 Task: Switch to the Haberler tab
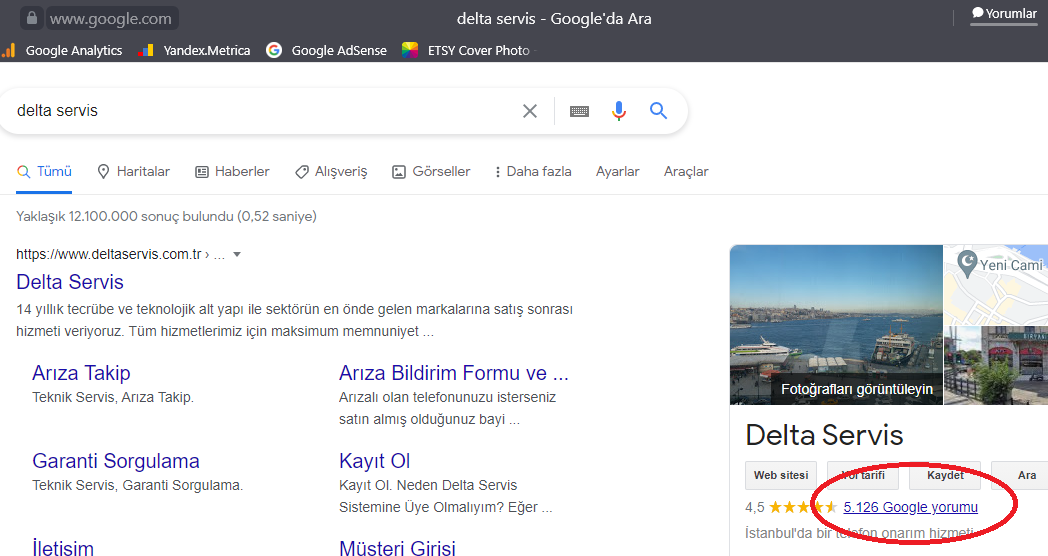coord(232,172)
